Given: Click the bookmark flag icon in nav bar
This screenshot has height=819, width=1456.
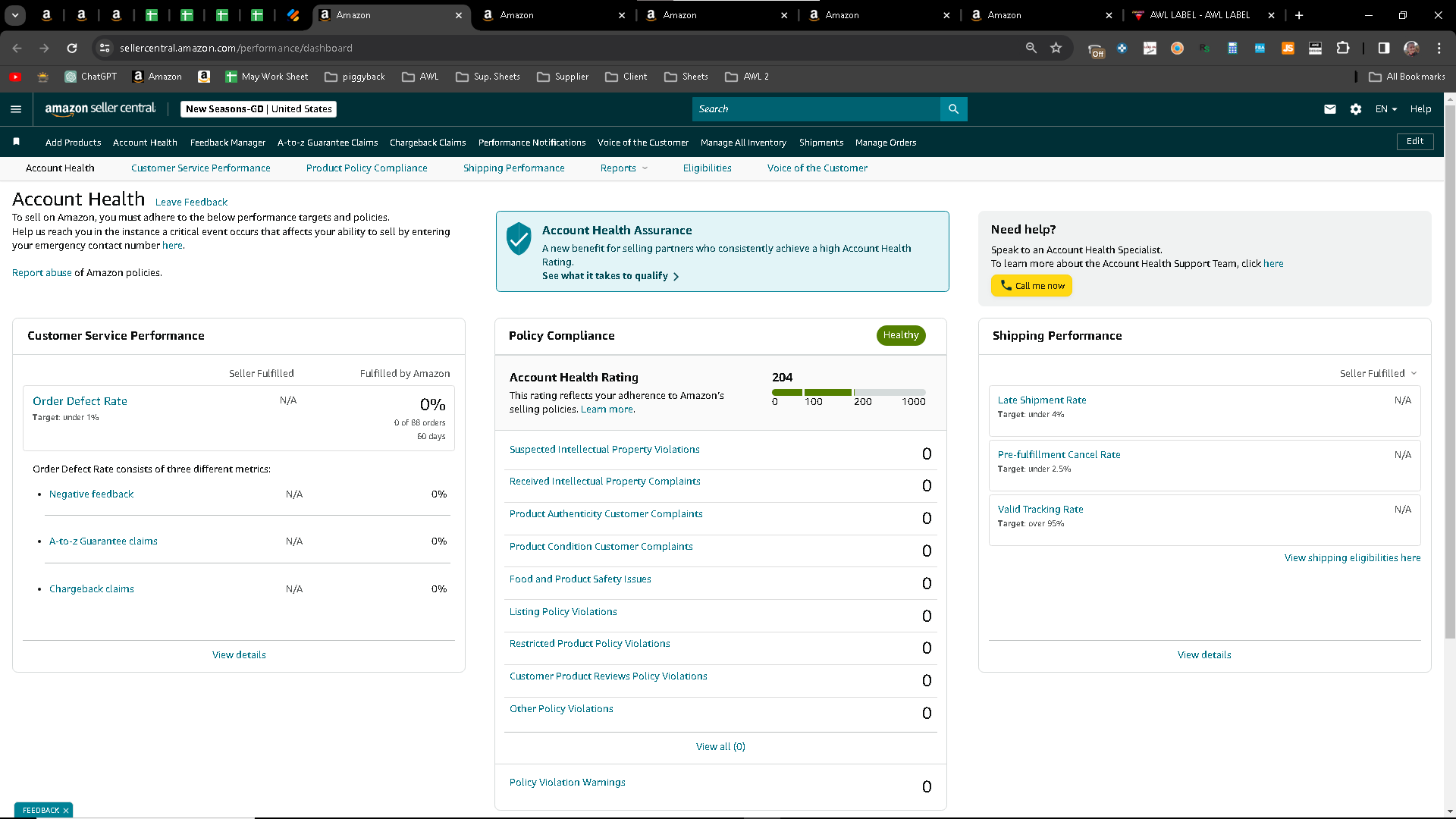Looking at the screenshot, I should pyautogui.click(x=17, y=142).
